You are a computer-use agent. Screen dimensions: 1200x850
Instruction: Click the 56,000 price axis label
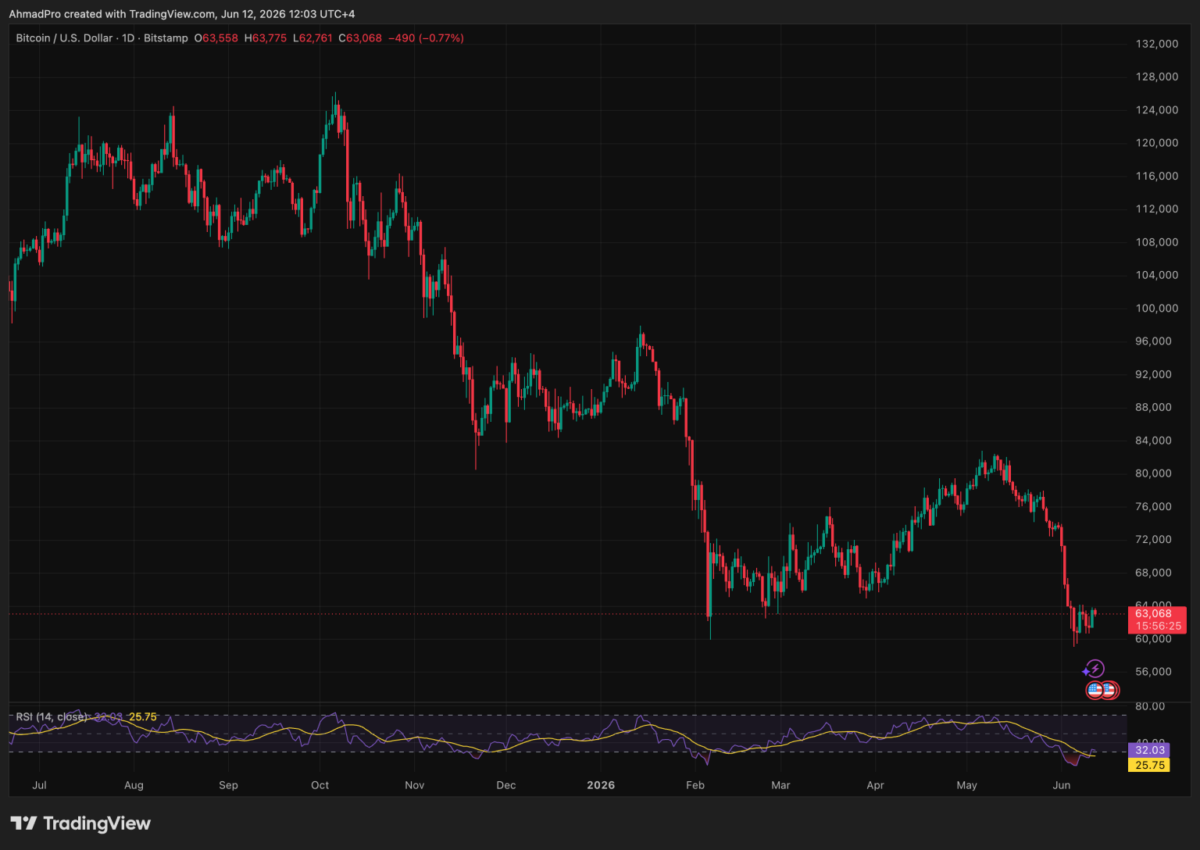click(1153, 671)
